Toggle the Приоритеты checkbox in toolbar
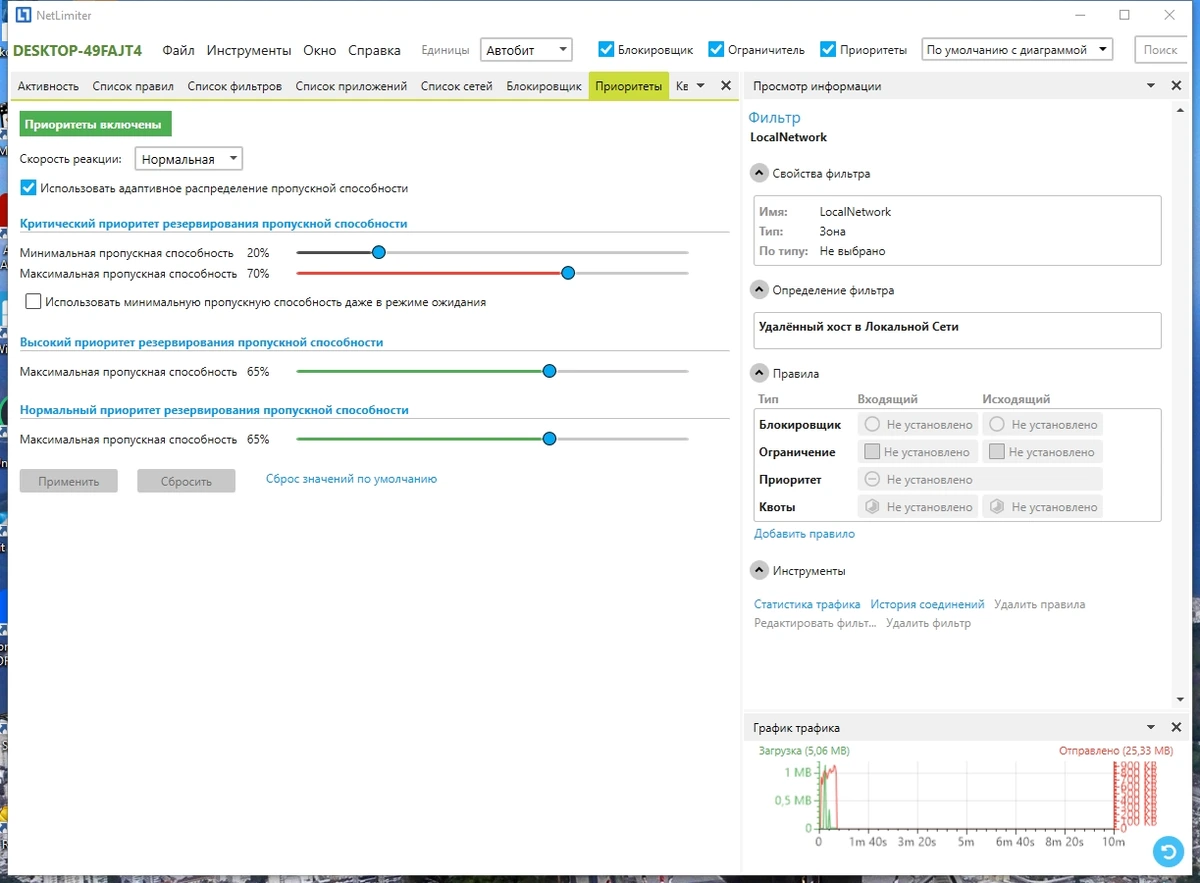 click(x=828, y=49)
